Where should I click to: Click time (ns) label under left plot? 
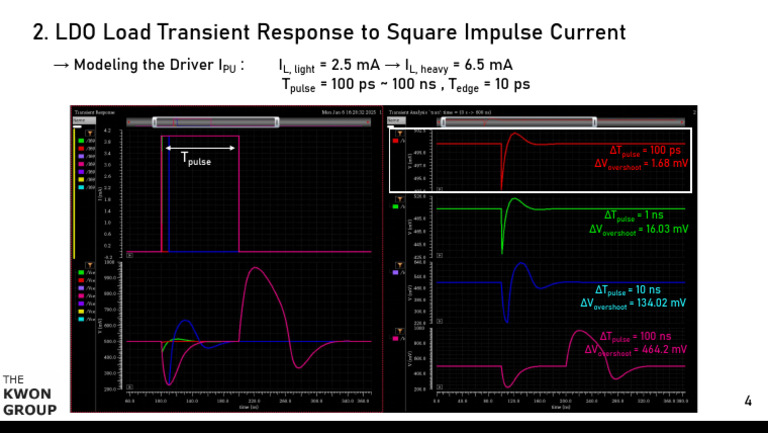click(248, 407)
